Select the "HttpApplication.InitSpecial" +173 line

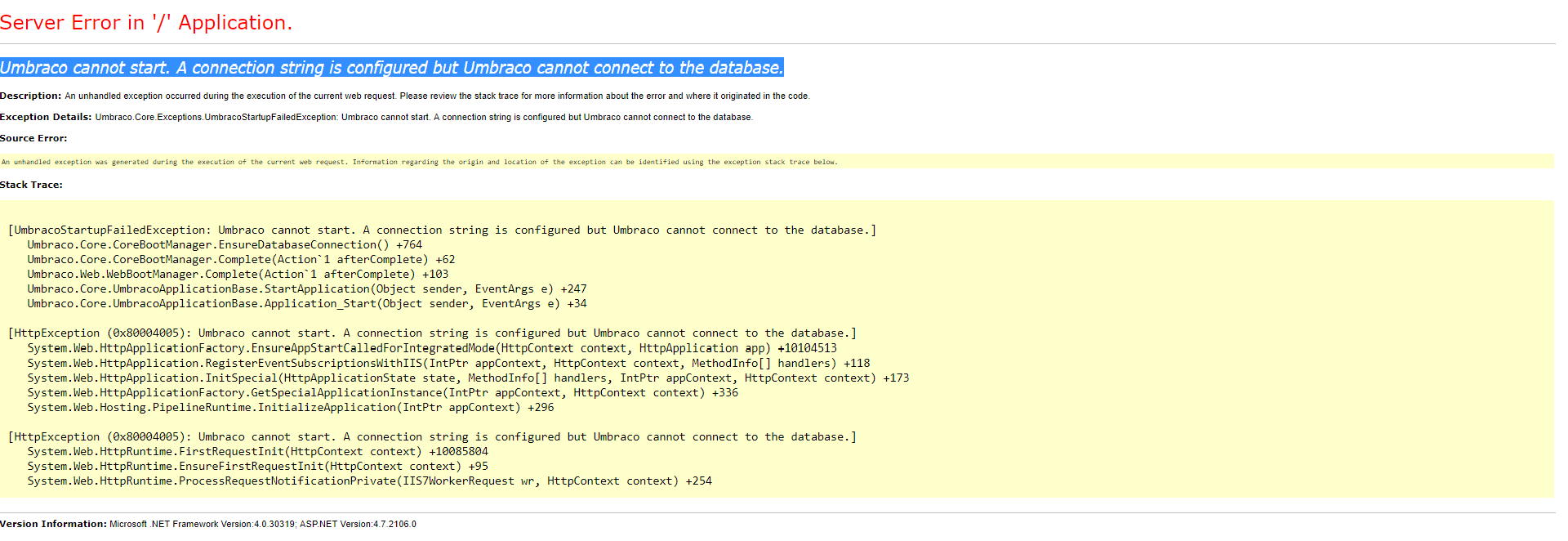click(x=468, y=378)
